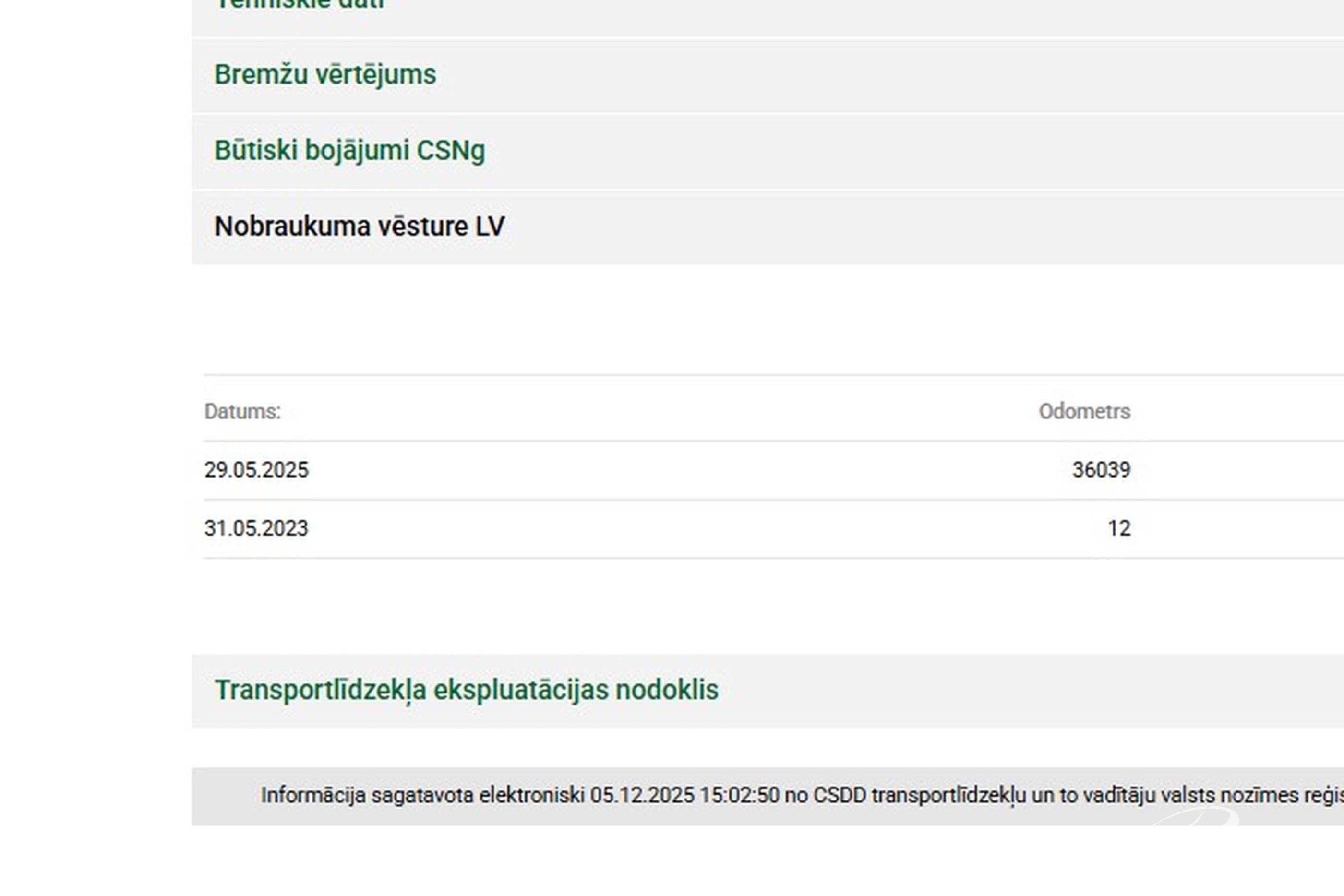1344x896 pixels.
Task: Select the 31.05.2023 date cell
Action: click(x=256, y=528)
